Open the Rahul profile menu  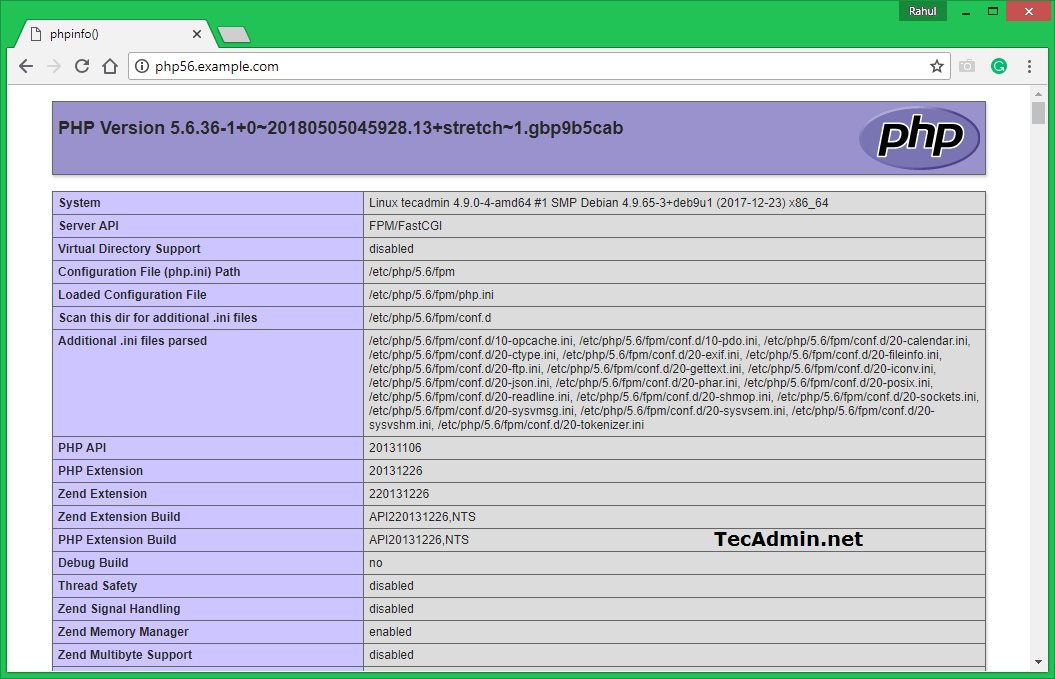point(922,11)
